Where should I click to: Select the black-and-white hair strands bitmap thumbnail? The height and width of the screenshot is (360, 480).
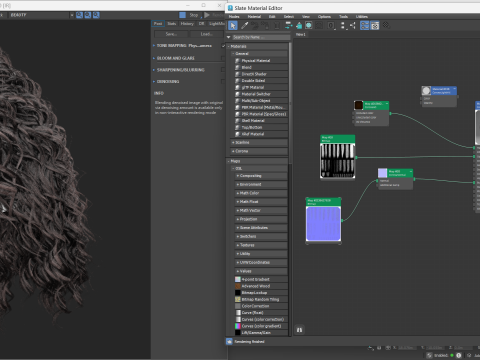pos(338,161)
